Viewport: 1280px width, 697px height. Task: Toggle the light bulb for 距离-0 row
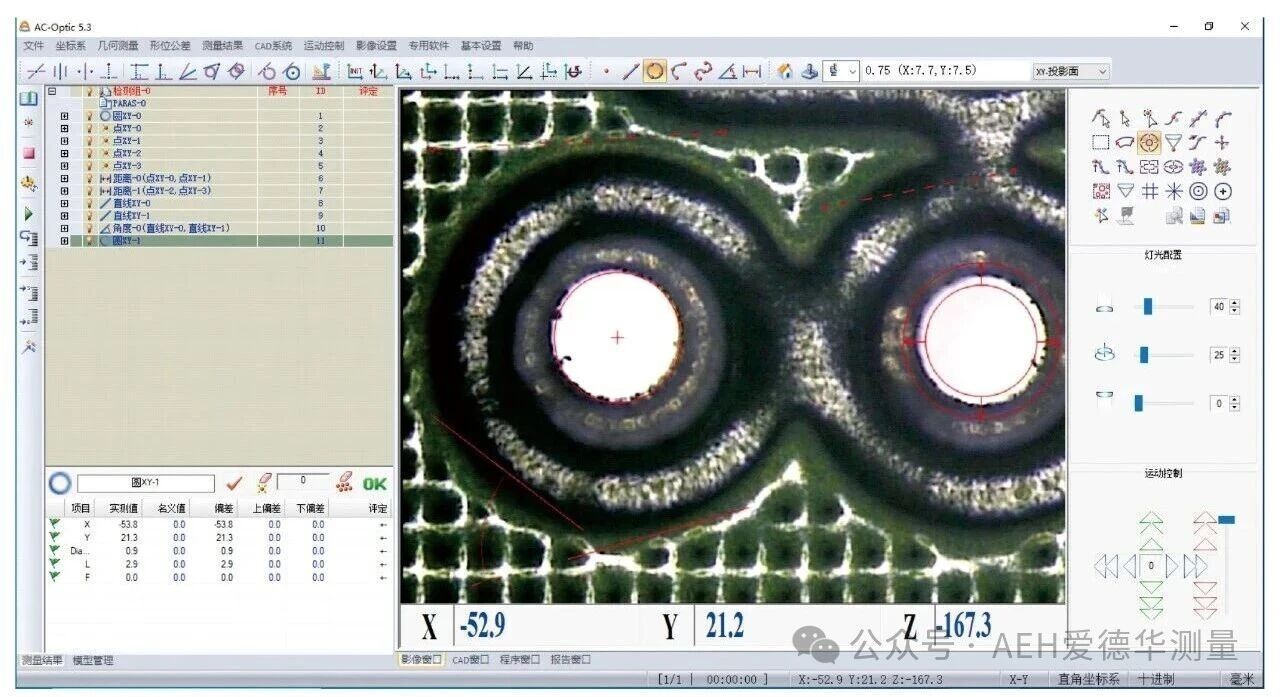pos(90,178)
